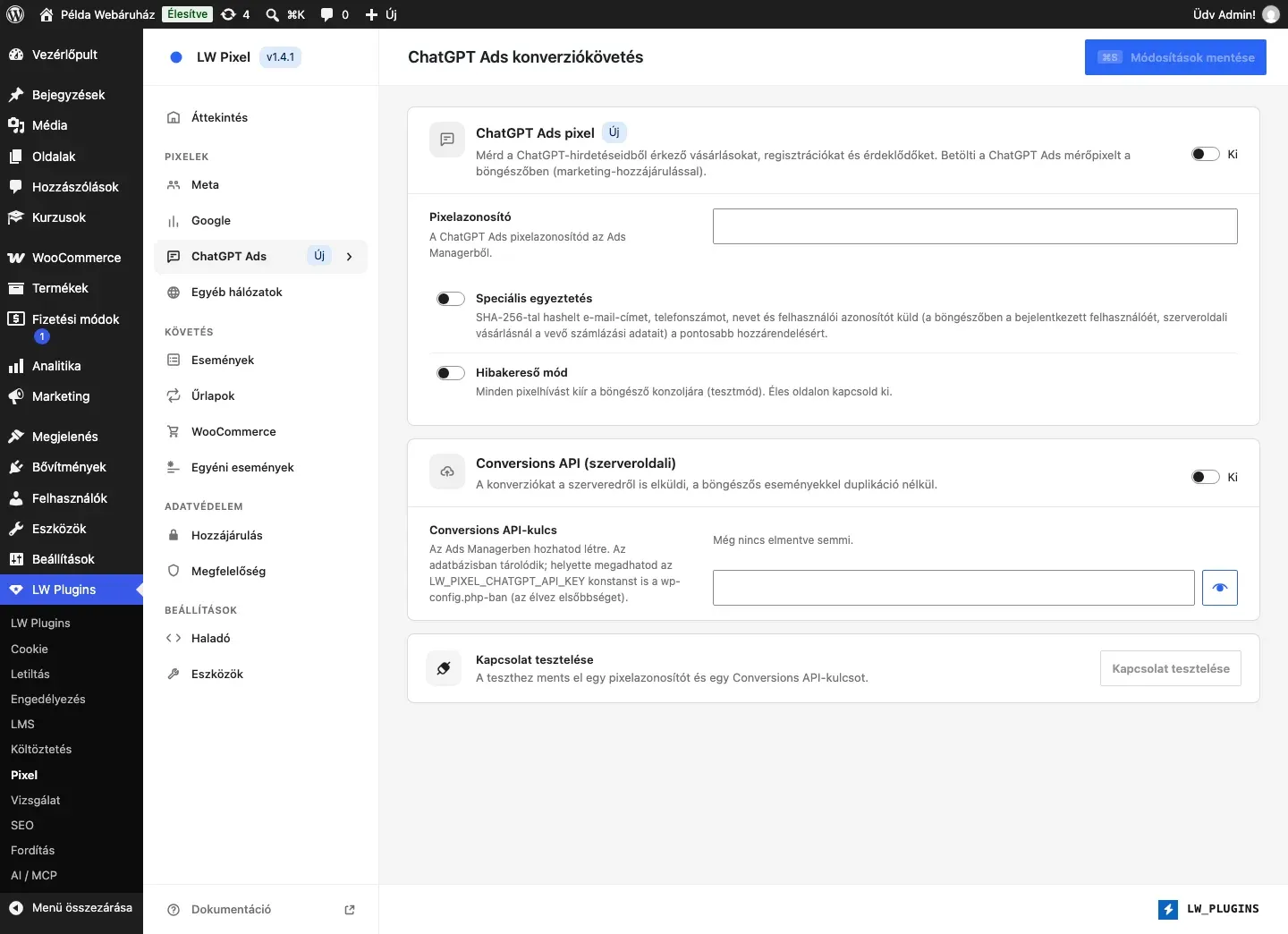This screenshot has height=934, width=1288.
Task: Click the Menü összezárása collapse arrow icon
Action: 16,907
